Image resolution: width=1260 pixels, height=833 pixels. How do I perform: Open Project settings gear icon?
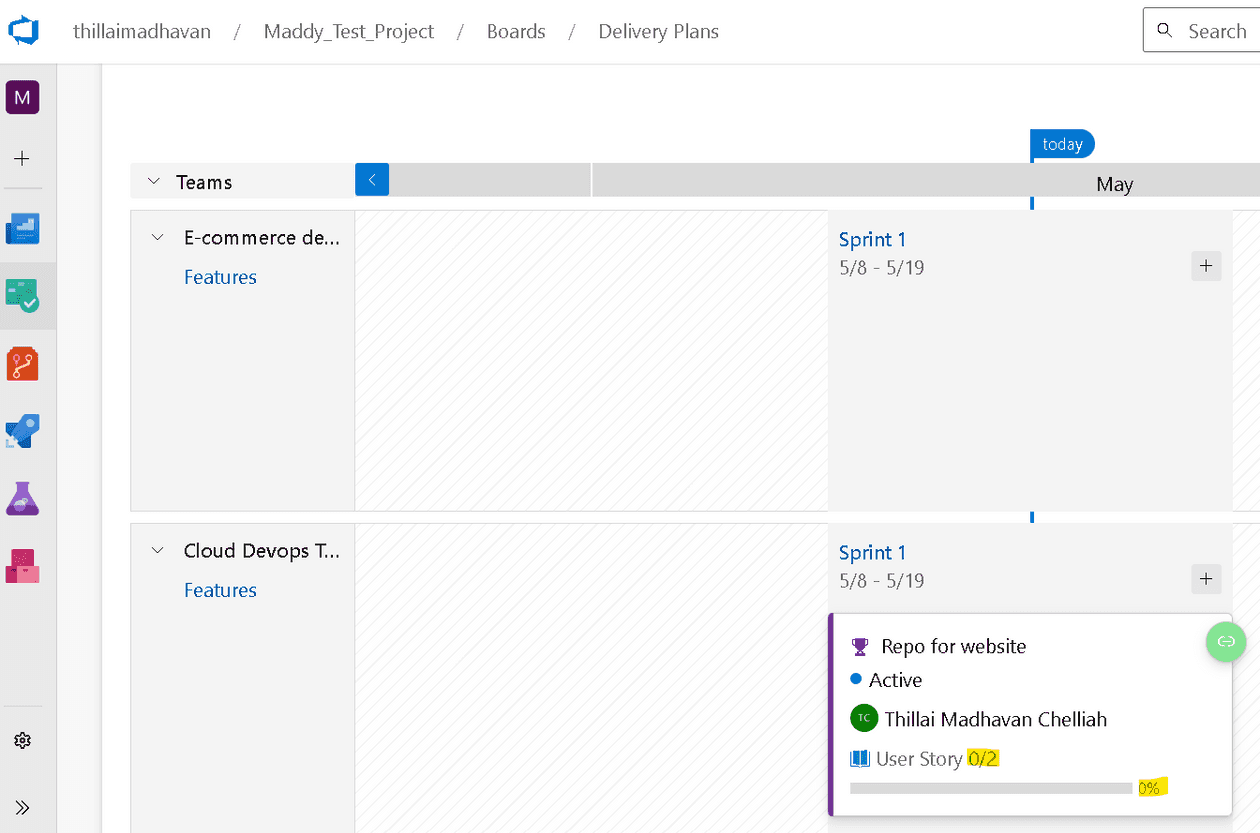coord(22,740)
